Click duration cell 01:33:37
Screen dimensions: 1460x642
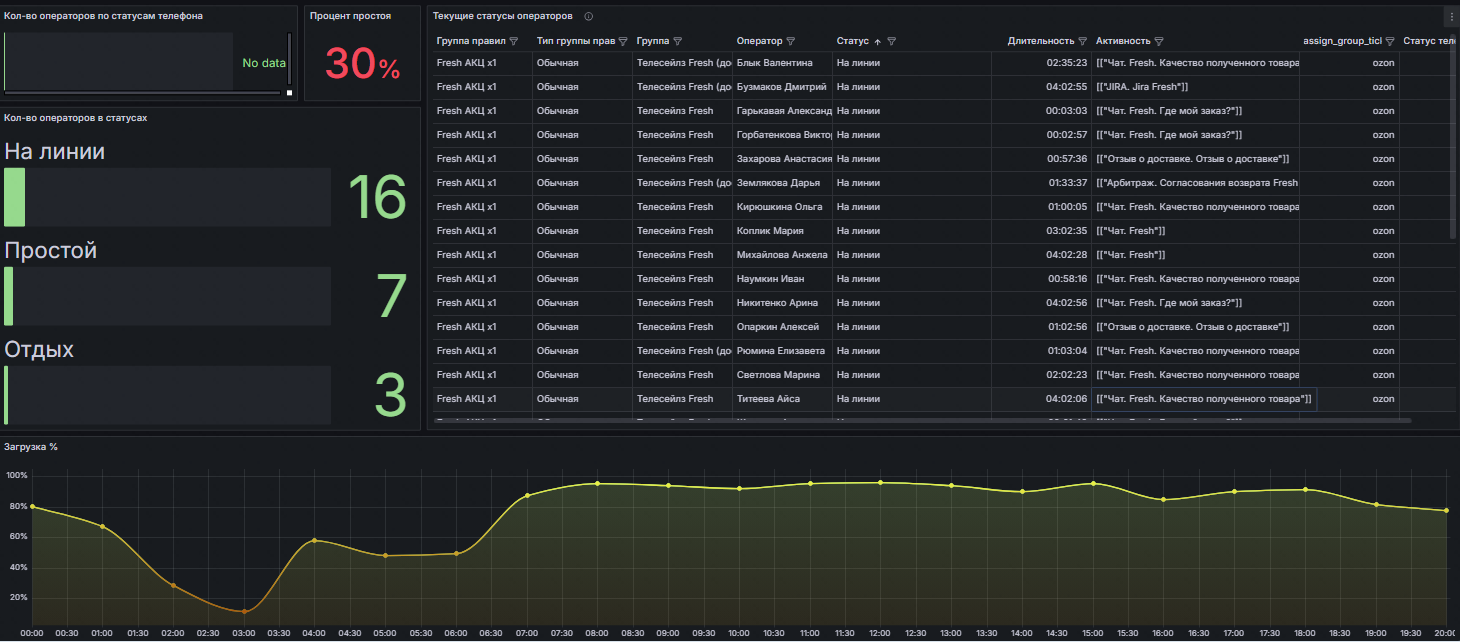[1042, 183]
